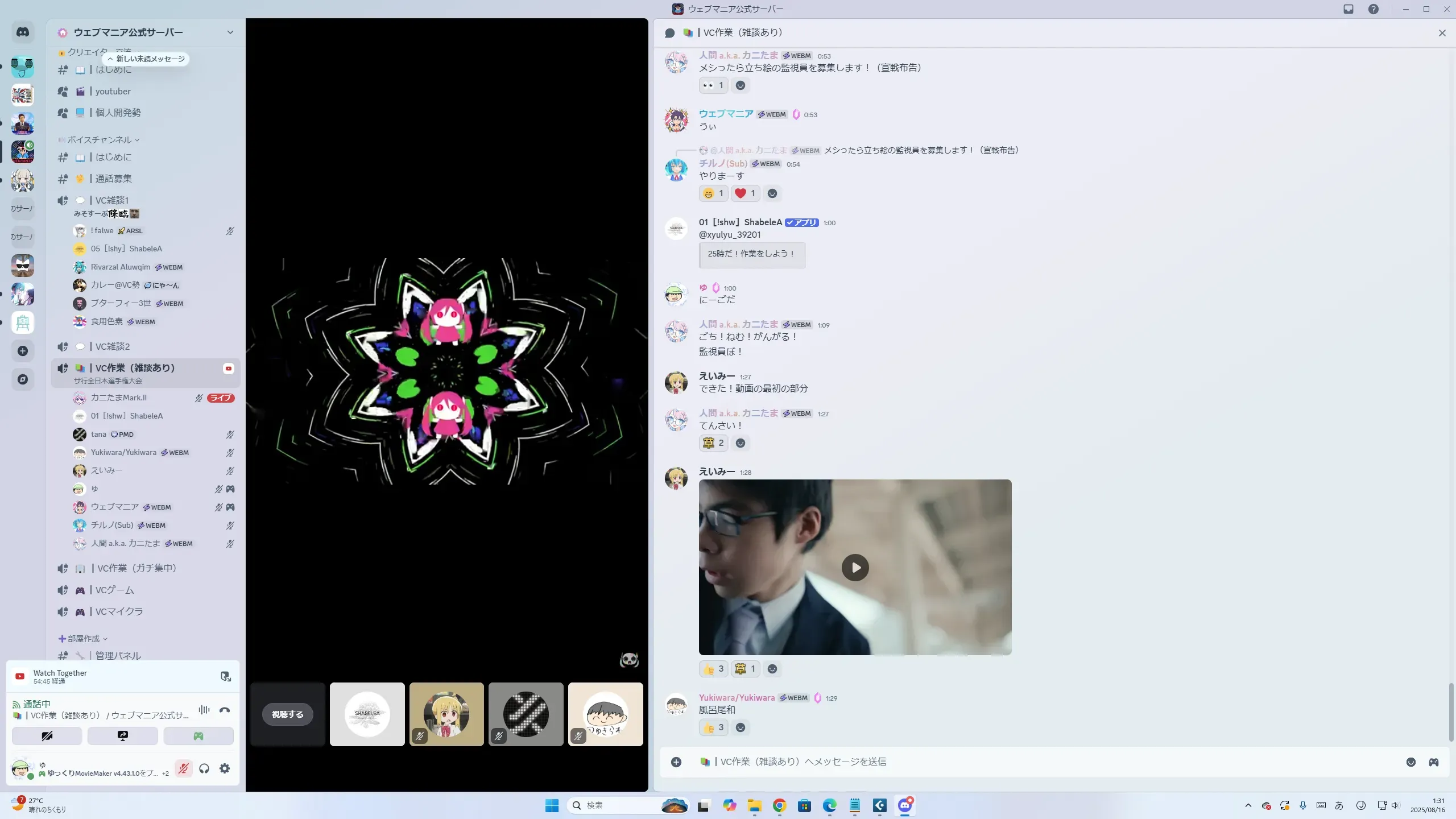Click the disconnect call icon
Screen dimensions: 1456x819
pyautogui.click(x=225, y=710)
